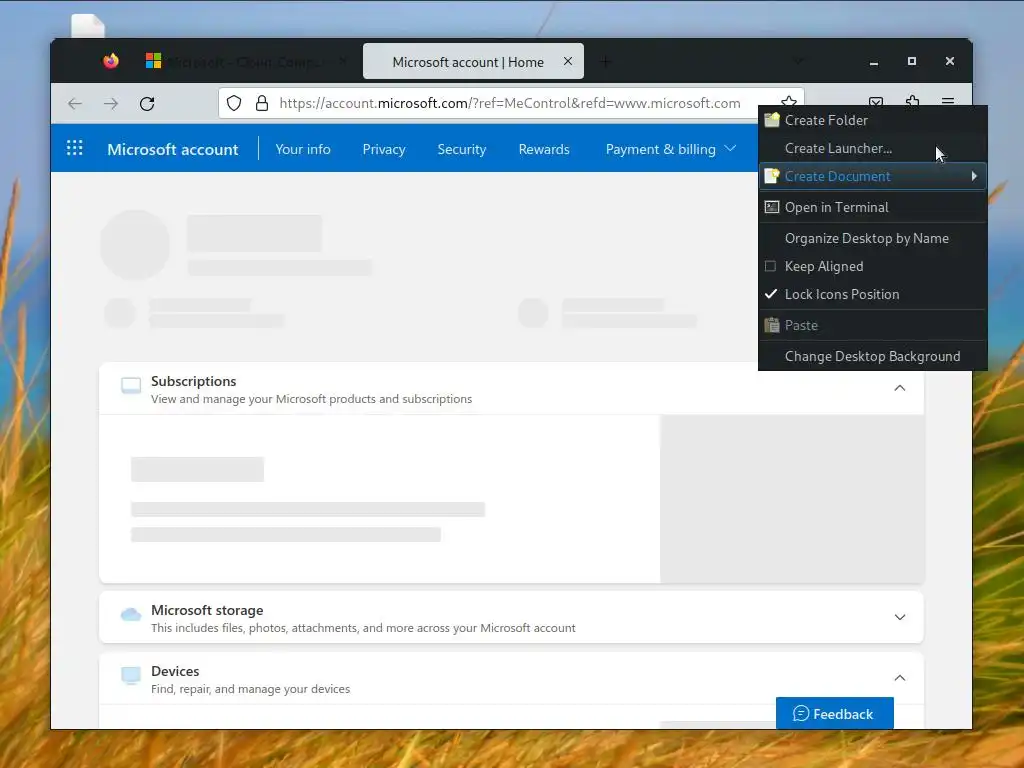Click the Feedback button
1024x768 pixels.
click(835, 713)
